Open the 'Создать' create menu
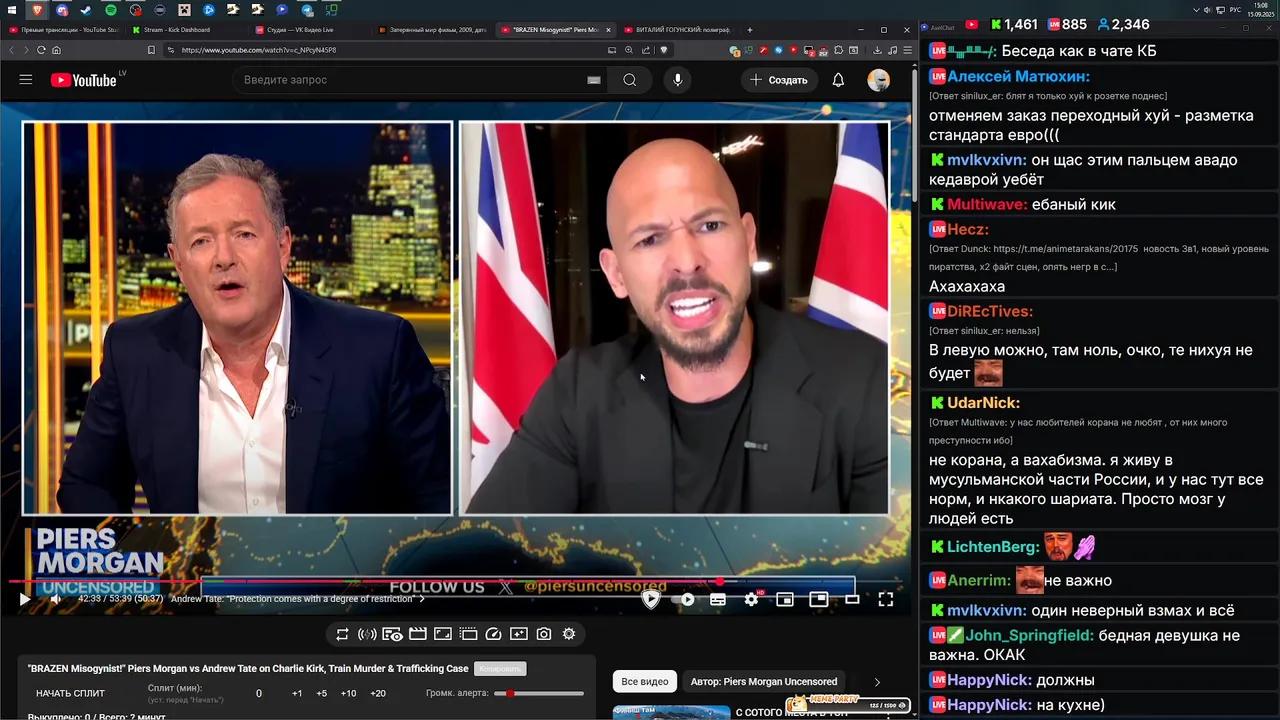Image resolution: width=1280 pixels, height=720 pixels. 778,80
